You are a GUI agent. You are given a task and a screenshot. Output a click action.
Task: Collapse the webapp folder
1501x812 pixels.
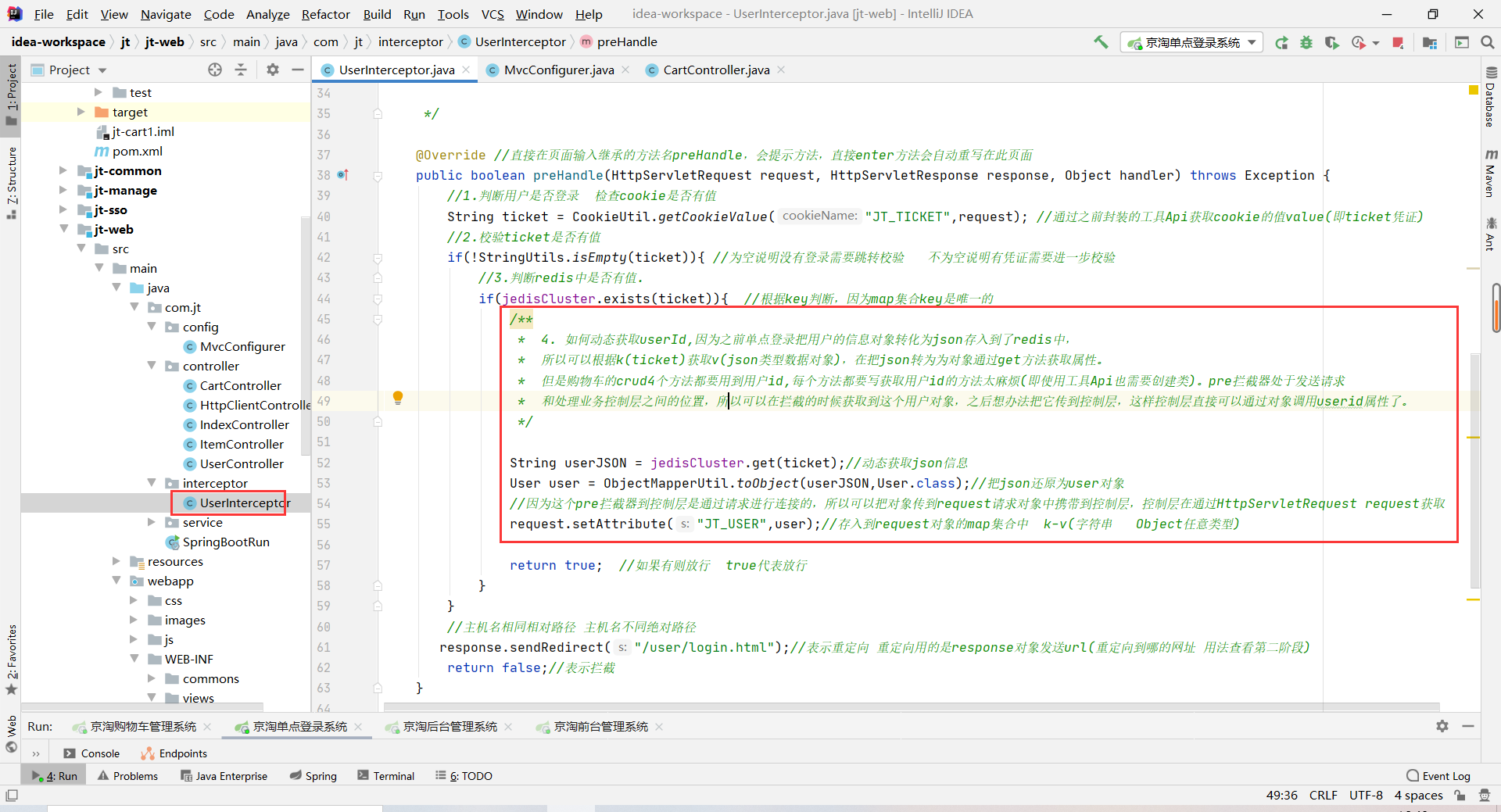[116, 581]
